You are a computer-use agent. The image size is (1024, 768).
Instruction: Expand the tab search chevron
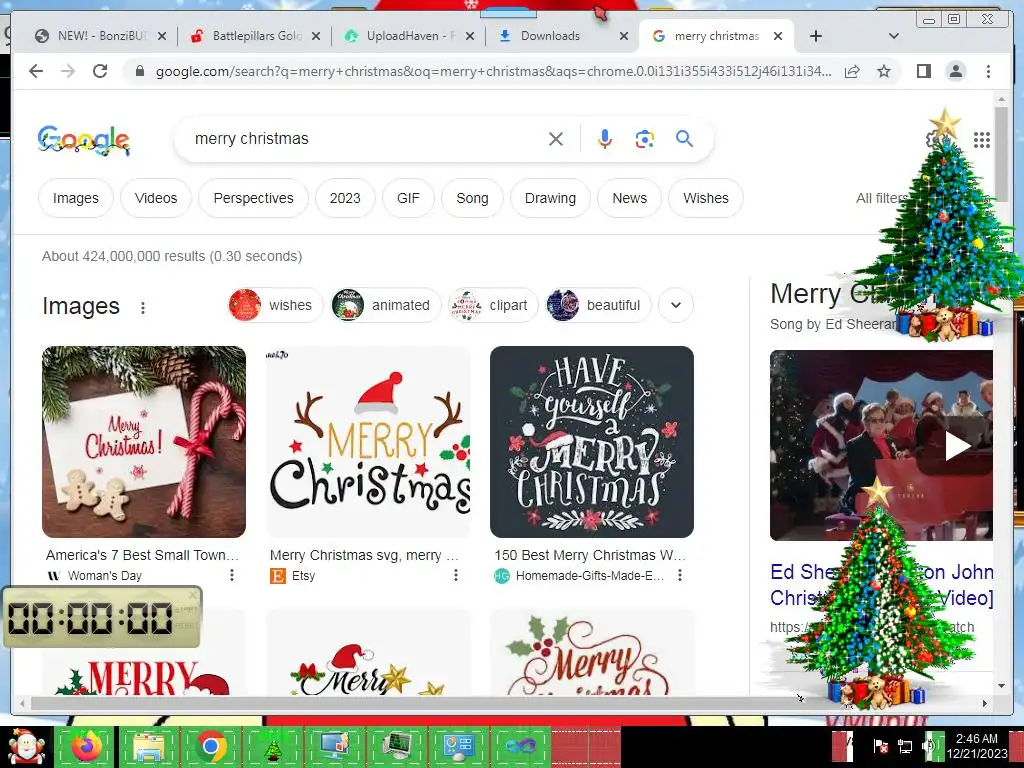pos(894,36)
